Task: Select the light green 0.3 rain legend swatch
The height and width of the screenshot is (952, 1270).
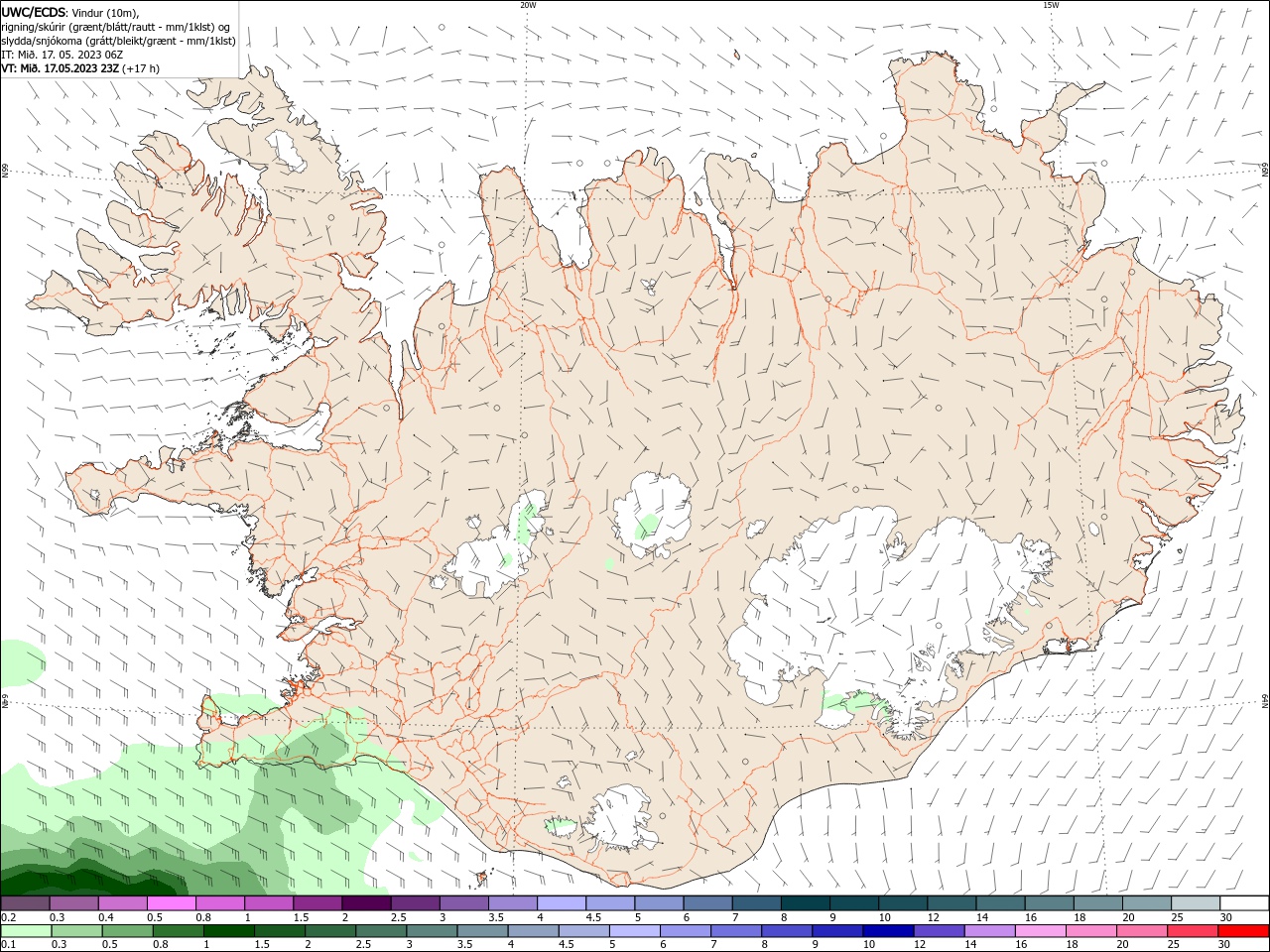Action: click(76, 931)
